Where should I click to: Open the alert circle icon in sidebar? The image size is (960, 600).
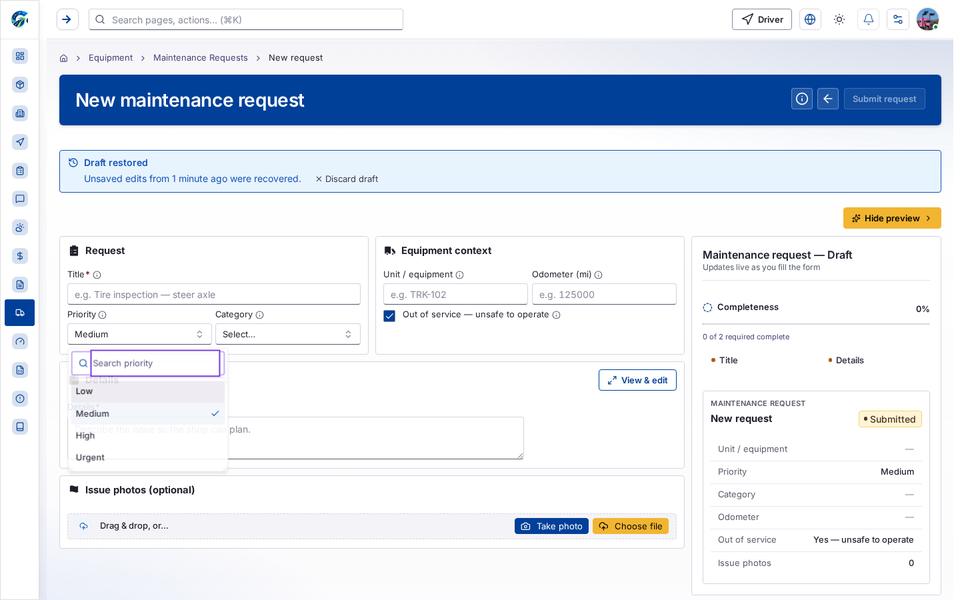tap(20, 399)
